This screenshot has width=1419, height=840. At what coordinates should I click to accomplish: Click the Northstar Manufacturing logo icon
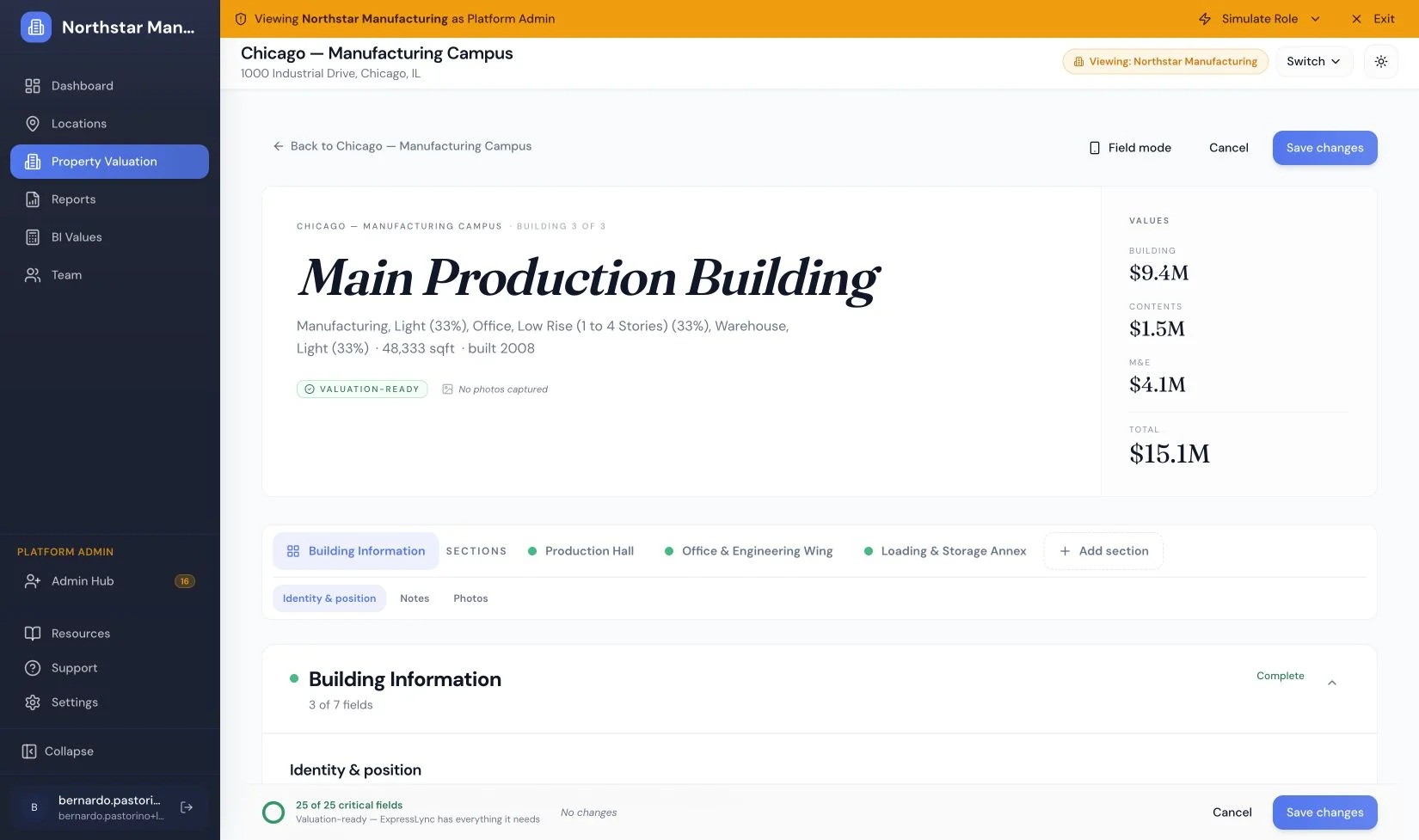click(x=35, y=28)
